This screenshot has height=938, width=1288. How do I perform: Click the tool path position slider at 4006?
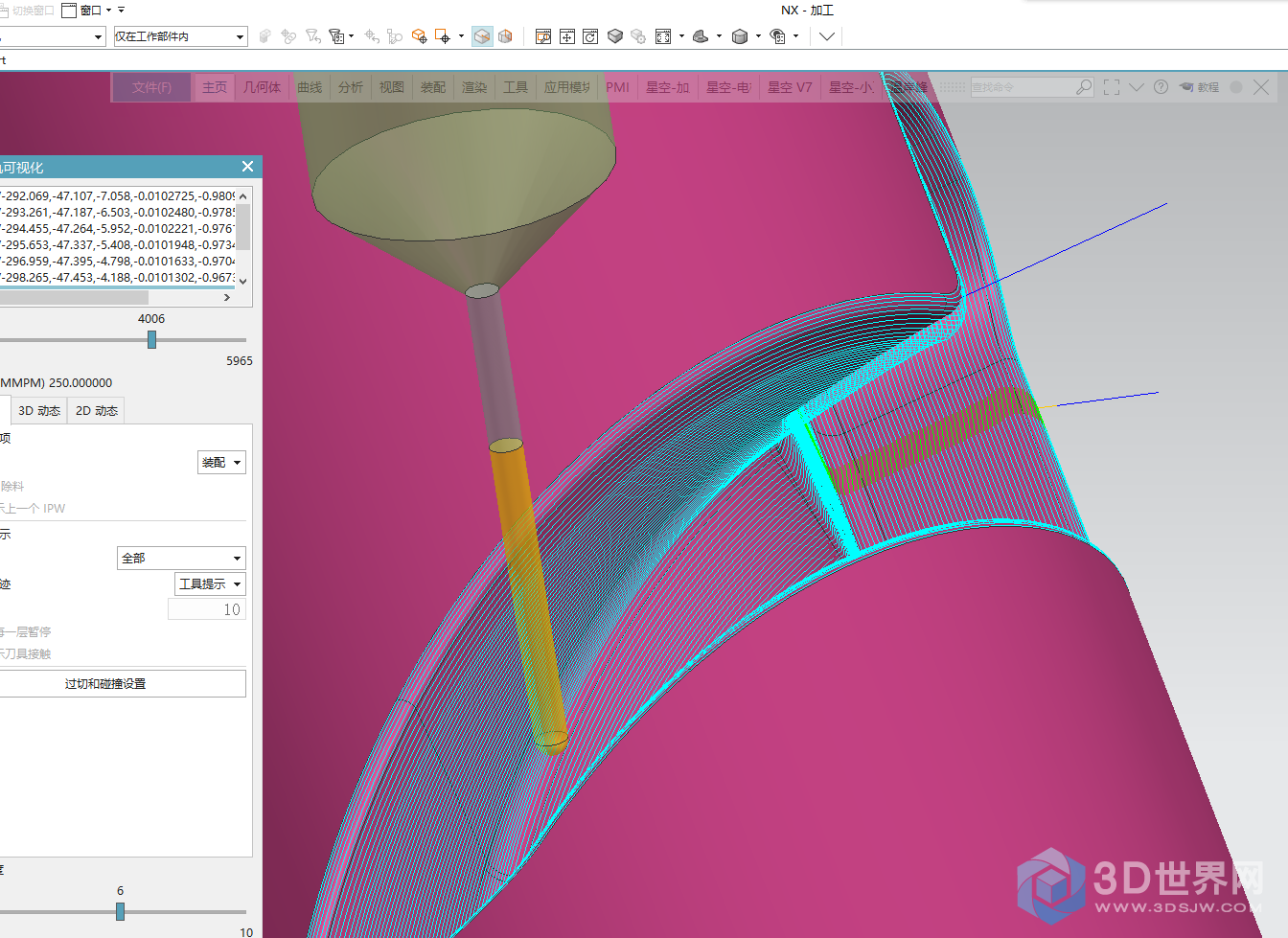(x=151, y=340)
